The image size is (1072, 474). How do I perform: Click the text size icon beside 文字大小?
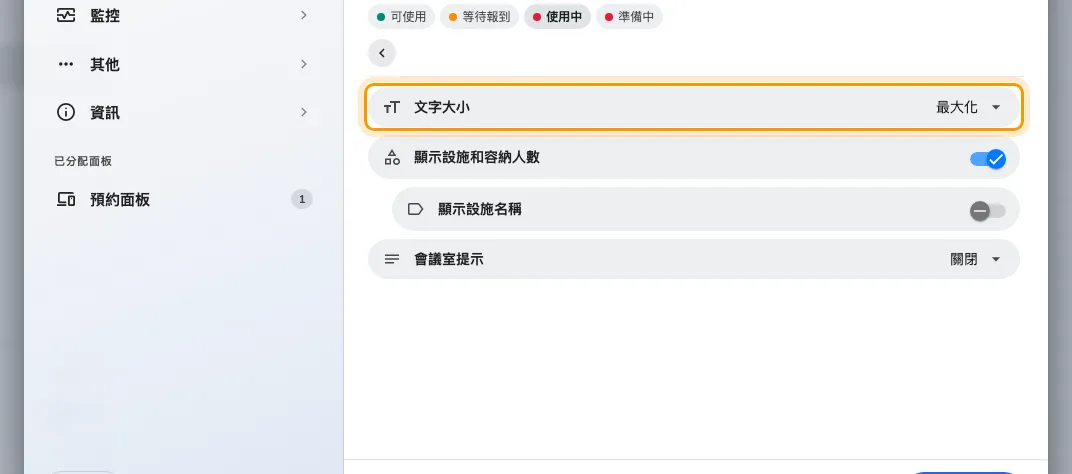click(392, 107)
